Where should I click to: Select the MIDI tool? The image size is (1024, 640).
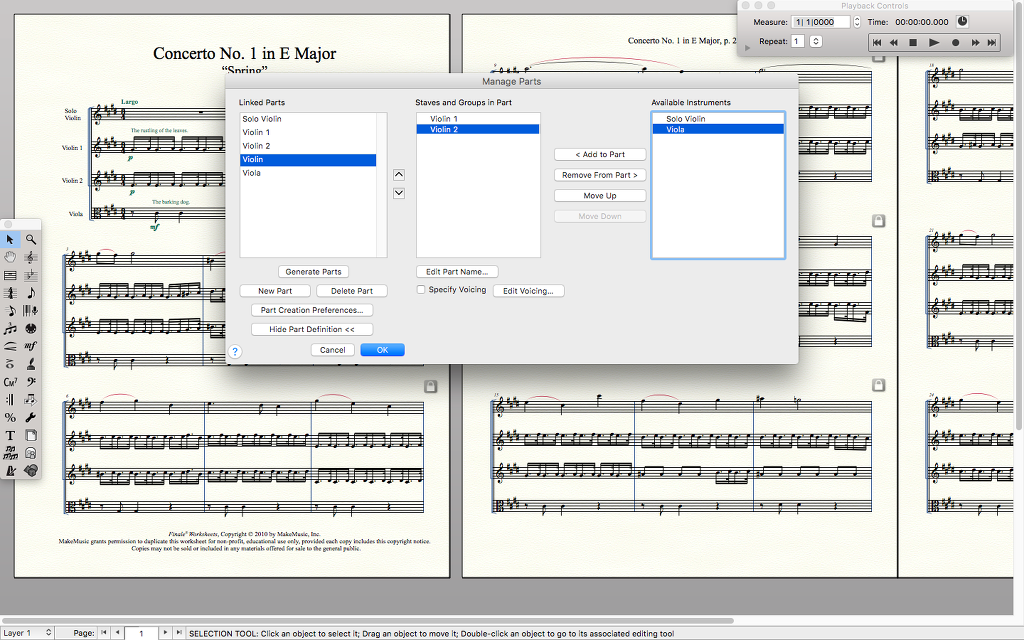pos(31,328)
